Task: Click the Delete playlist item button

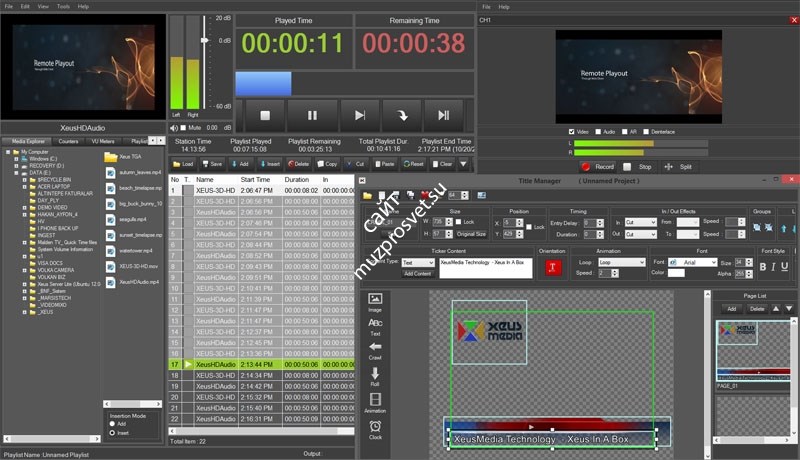Action: pos(298,164)
